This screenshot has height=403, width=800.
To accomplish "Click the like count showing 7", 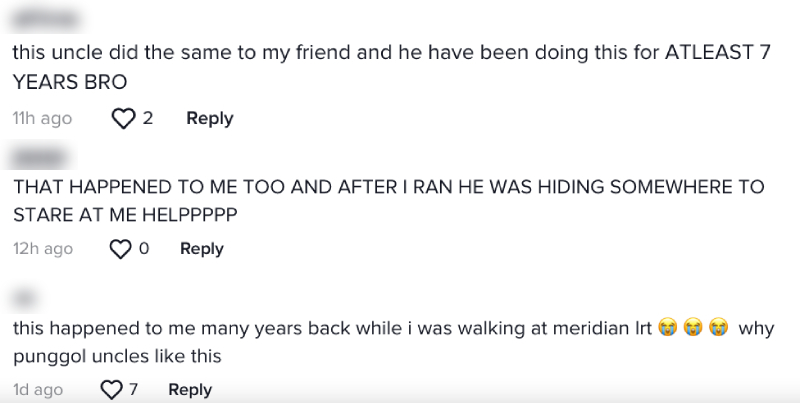I will point(133,389).
